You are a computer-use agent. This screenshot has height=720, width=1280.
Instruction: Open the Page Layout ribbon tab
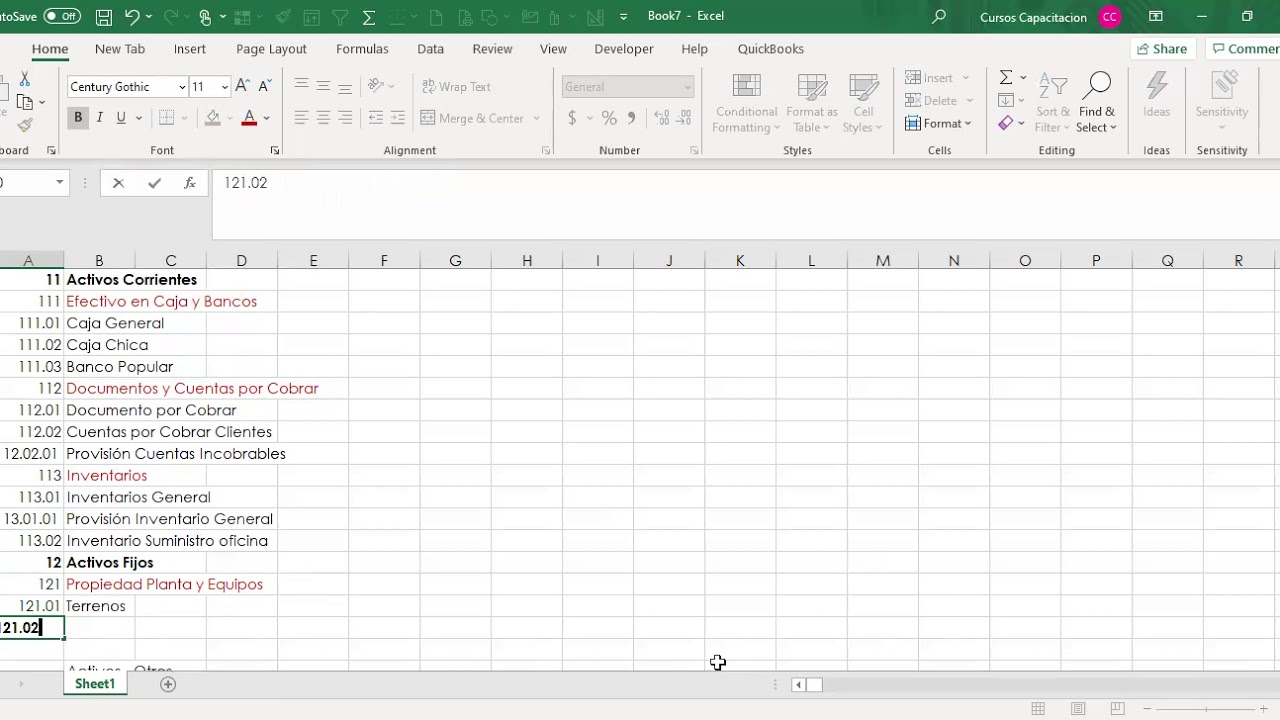tap(271, 49)
